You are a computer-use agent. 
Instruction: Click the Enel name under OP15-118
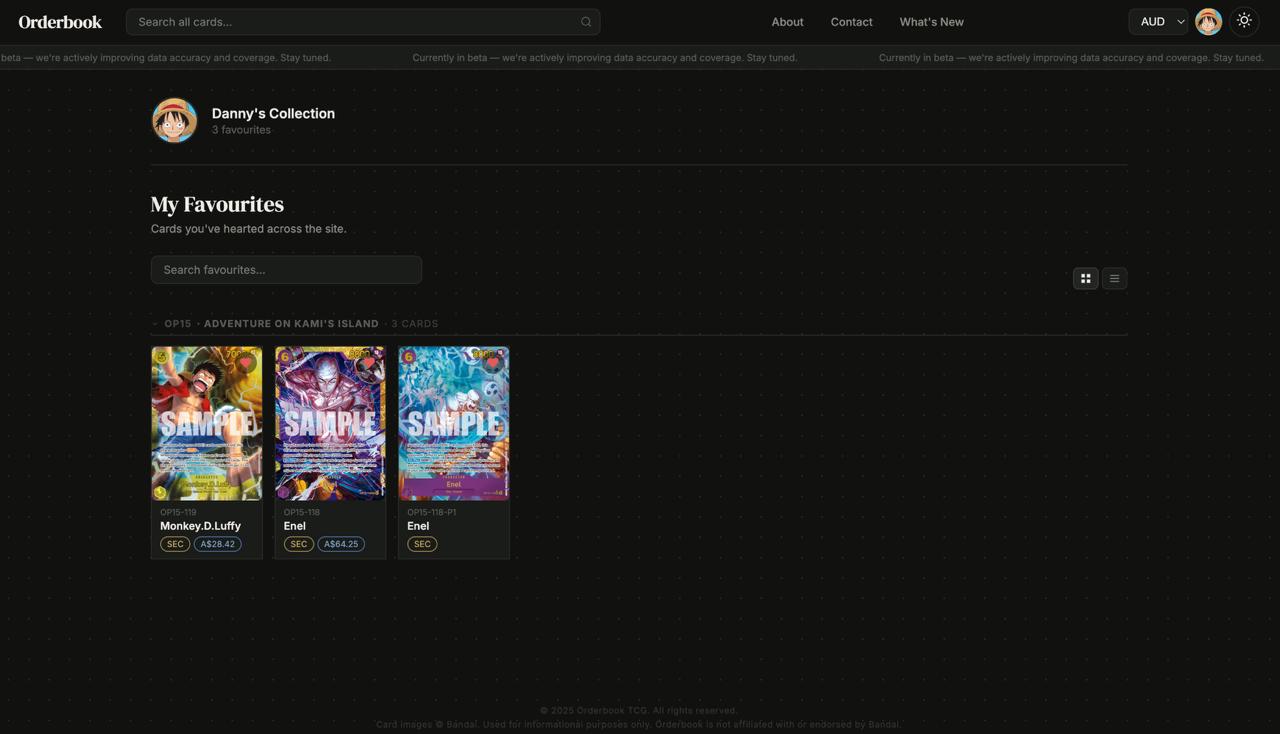294,526
